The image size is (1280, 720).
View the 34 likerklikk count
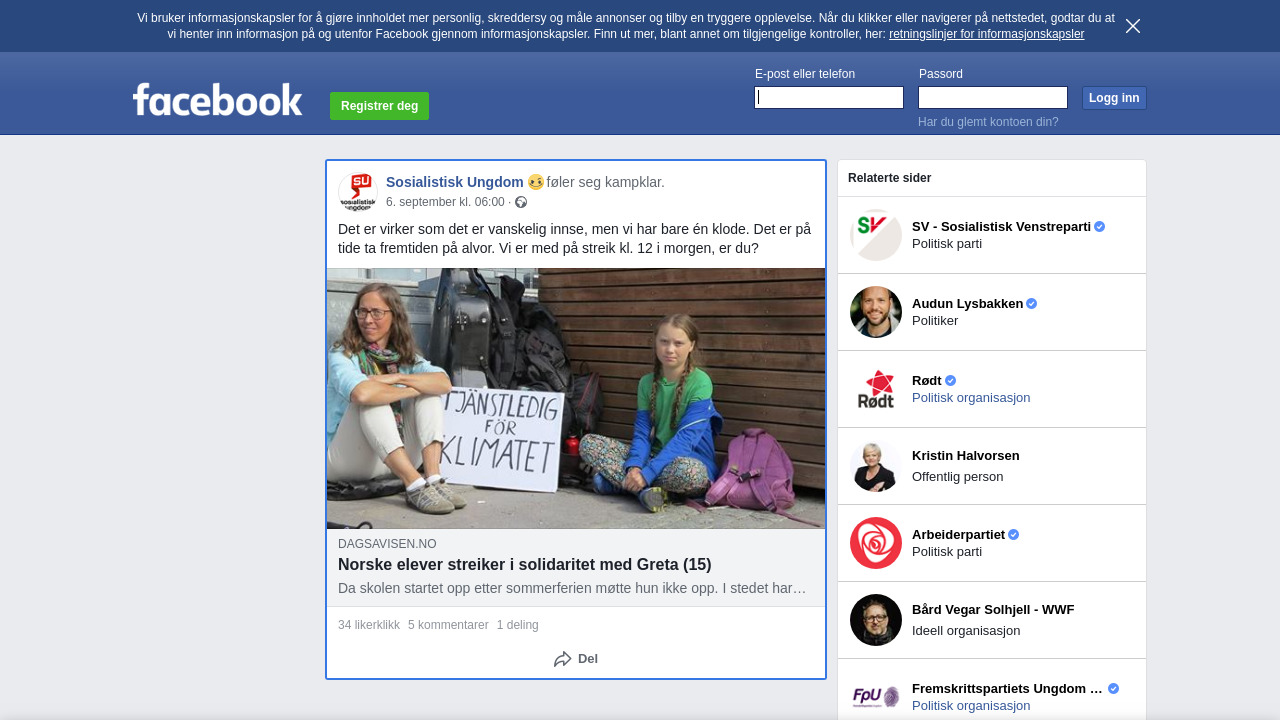click(369, 625)
